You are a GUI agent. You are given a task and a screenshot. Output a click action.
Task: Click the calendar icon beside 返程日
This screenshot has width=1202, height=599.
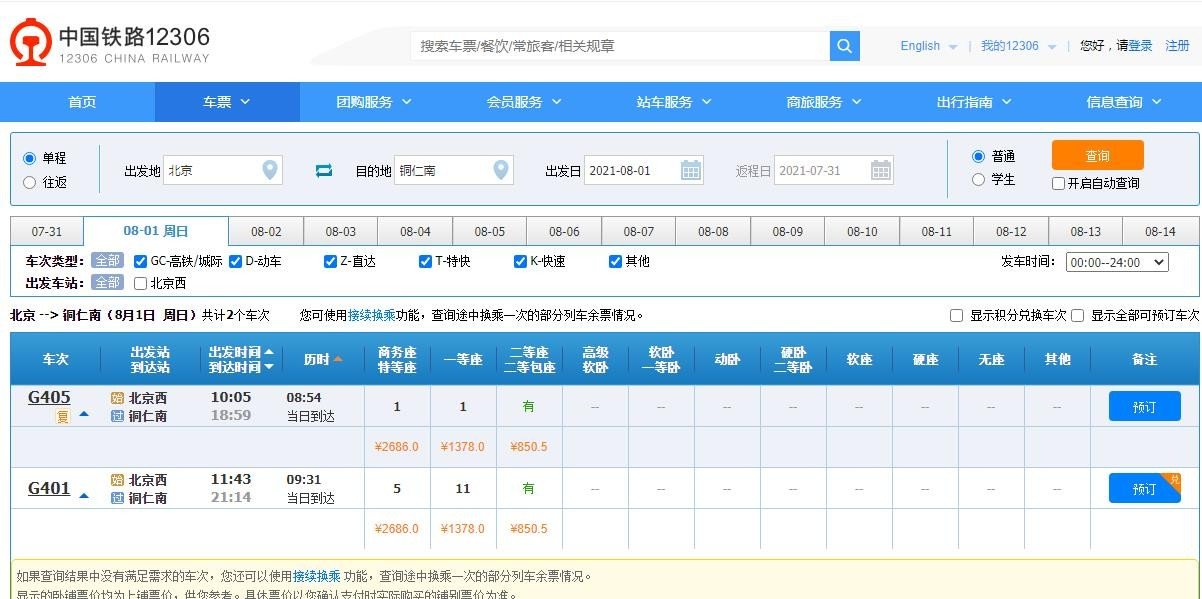tap(879, 170)
